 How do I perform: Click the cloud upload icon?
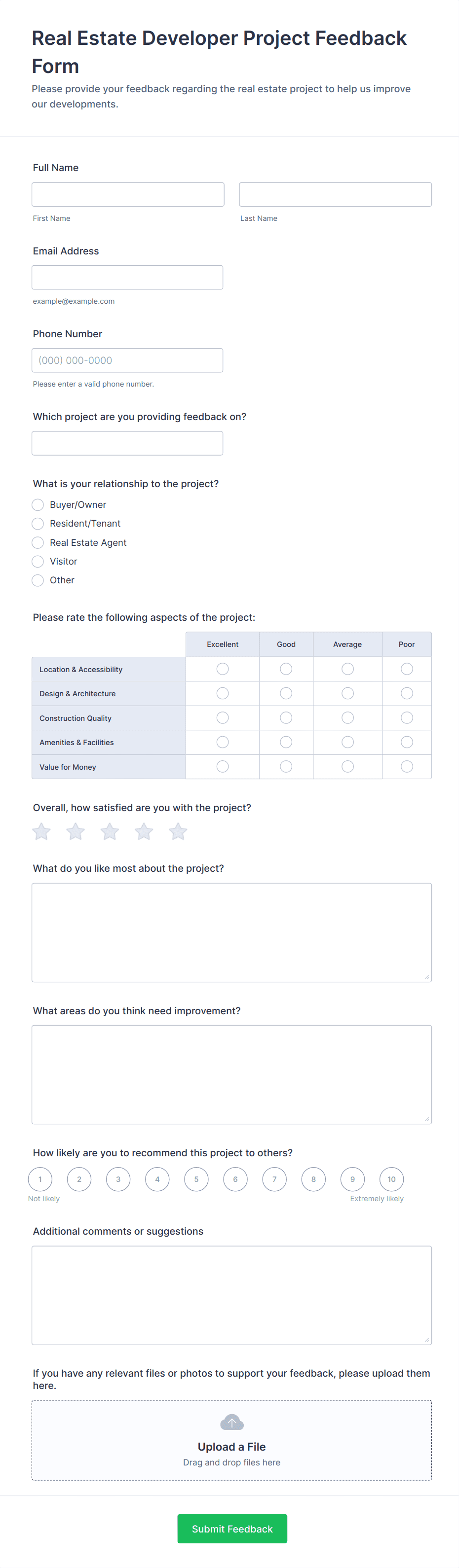[x=231, y=1423]
